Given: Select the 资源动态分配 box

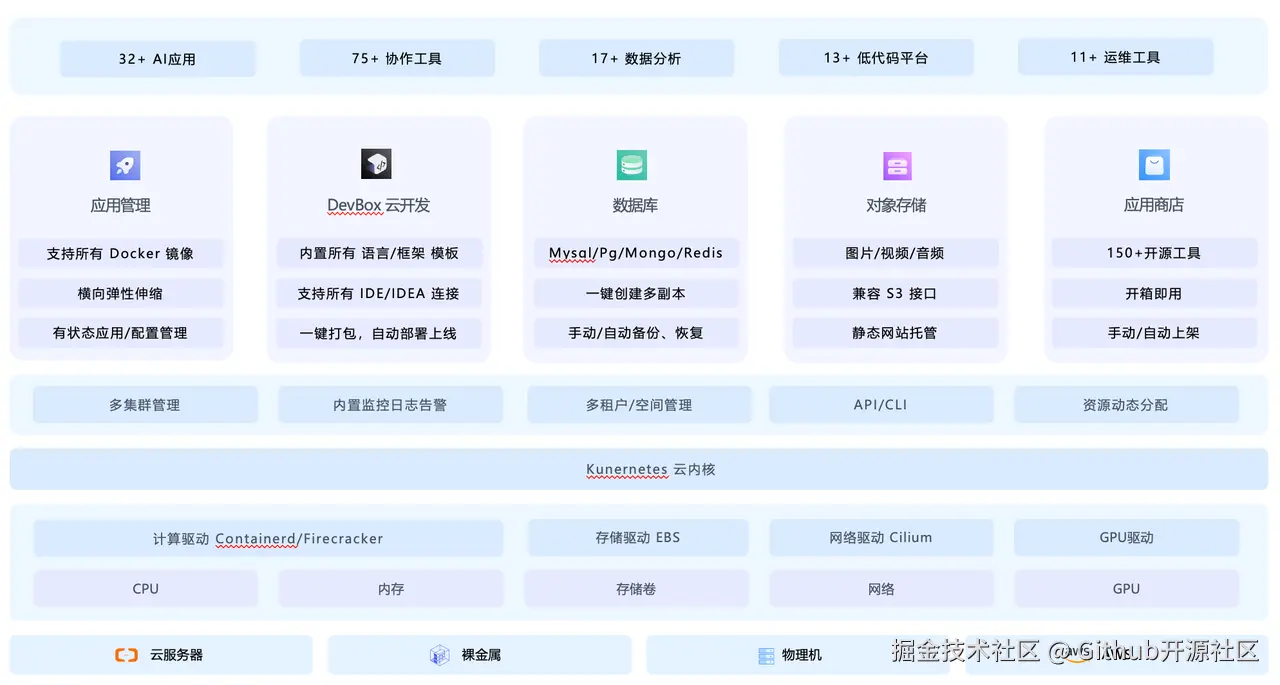Looking at the screenshot, I should pyautogui.click(x=1126, y=405).
